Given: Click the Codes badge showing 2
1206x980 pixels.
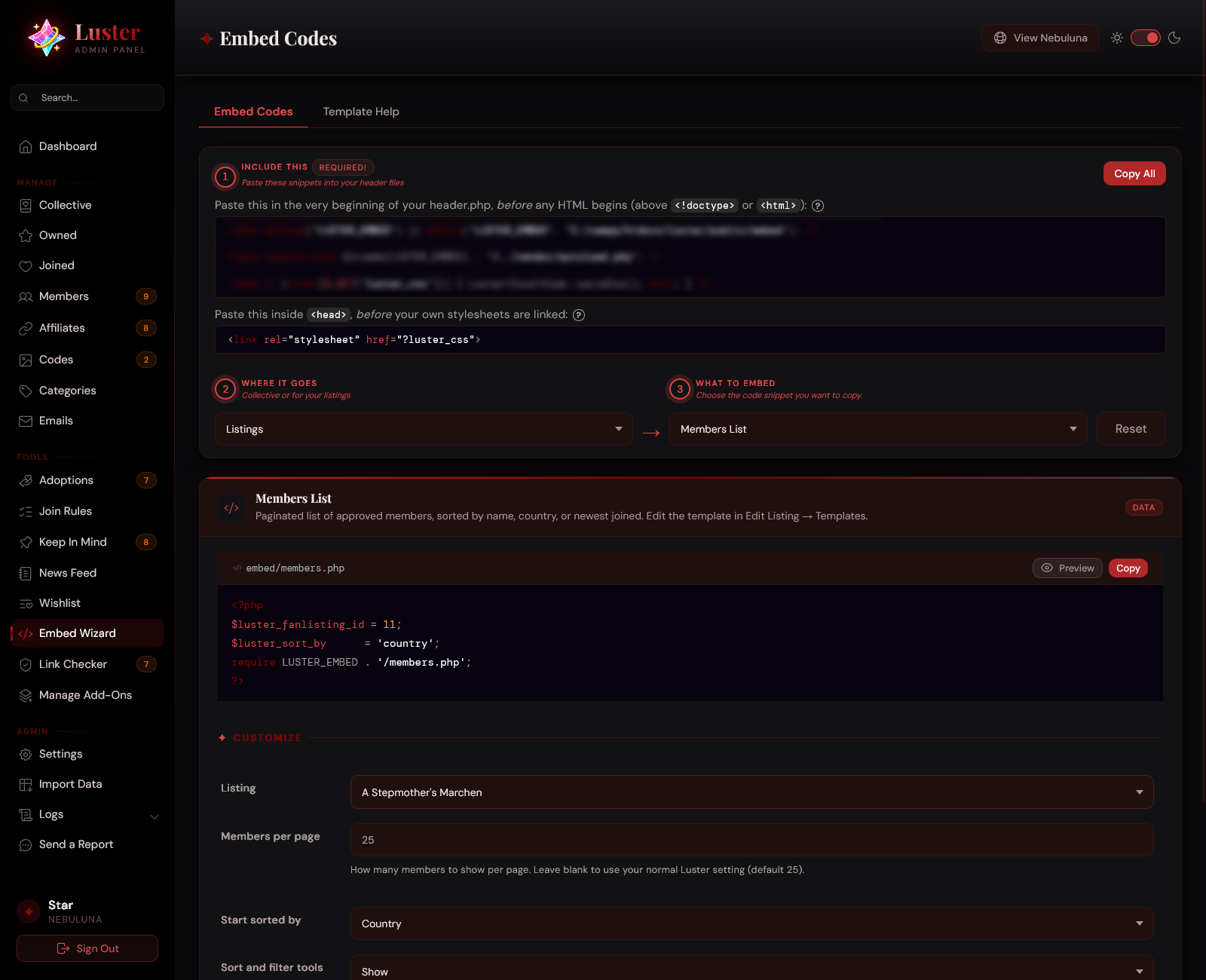Looking at the screenshot, I should click(x=146, y=360).
